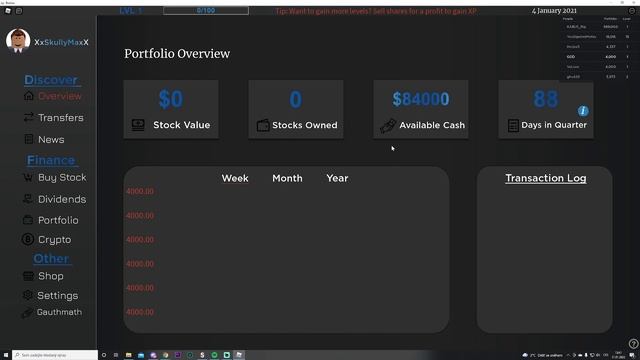
Task: Open the News section
Action: point(51,140)
